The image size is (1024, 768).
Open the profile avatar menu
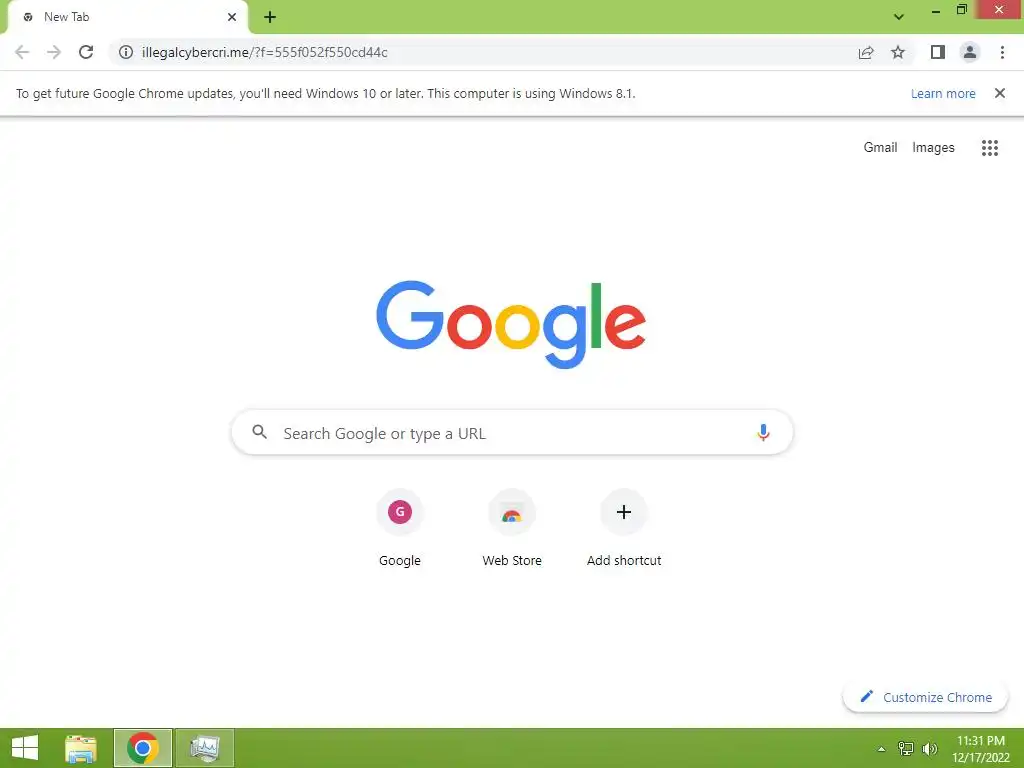click(970, 52)
